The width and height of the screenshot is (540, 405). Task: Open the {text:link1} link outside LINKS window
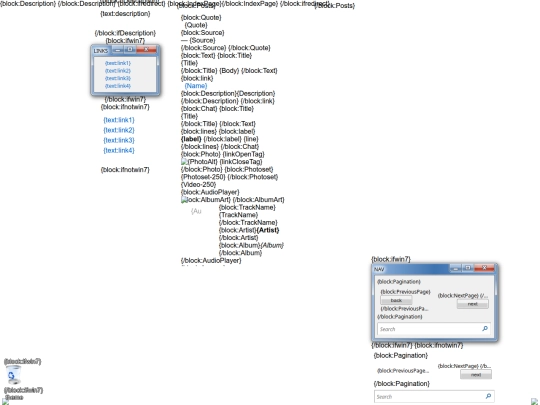(119, 120)
